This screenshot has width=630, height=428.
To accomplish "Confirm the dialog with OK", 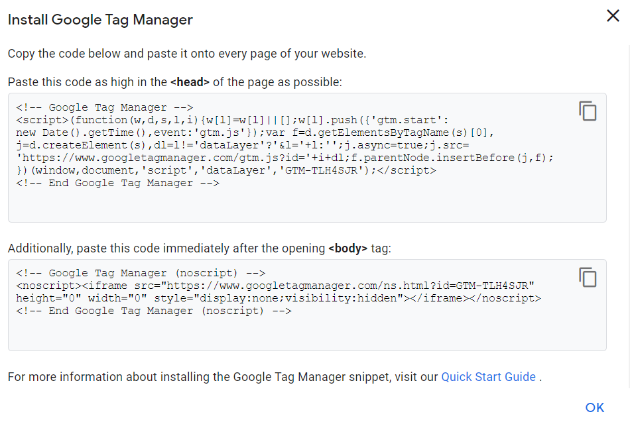I will [595, 408].
